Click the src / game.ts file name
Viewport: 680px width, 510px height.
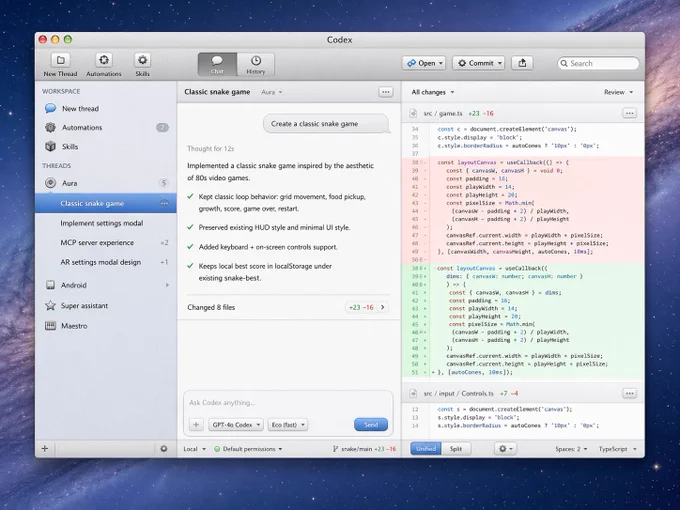tap(443, 113)
